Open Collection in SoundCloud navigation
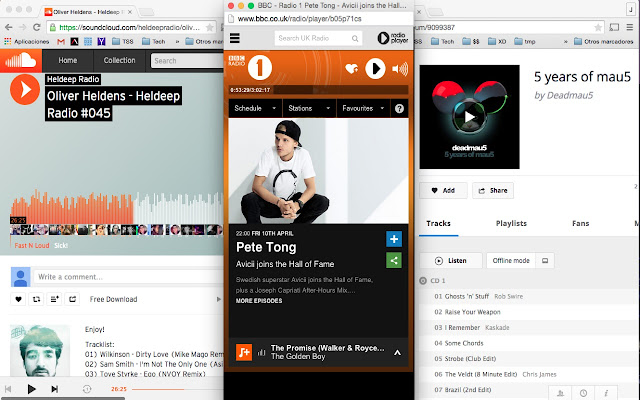 (119, 60)
